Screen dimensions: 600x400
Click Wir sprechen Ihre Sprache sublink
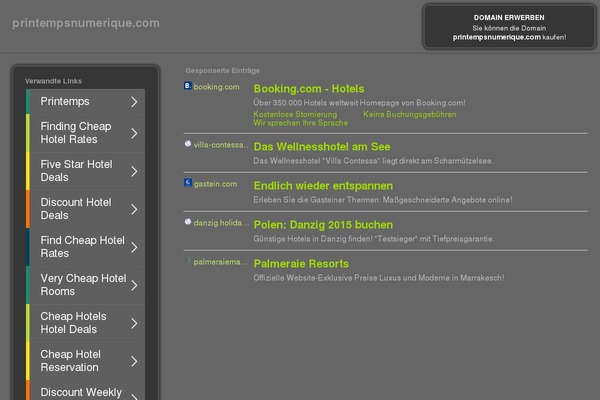click(x=300, y=123)
